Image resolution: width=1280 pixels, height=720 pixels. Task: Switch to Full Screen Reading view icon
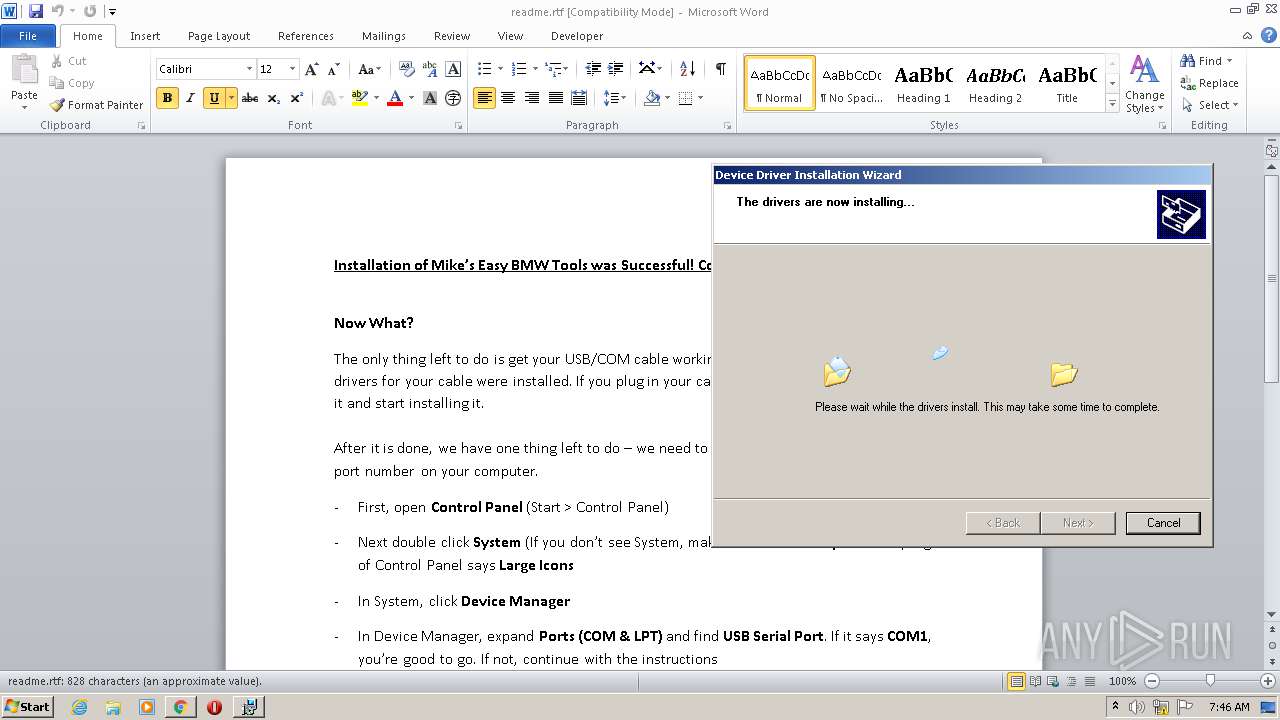(1035, 681)
